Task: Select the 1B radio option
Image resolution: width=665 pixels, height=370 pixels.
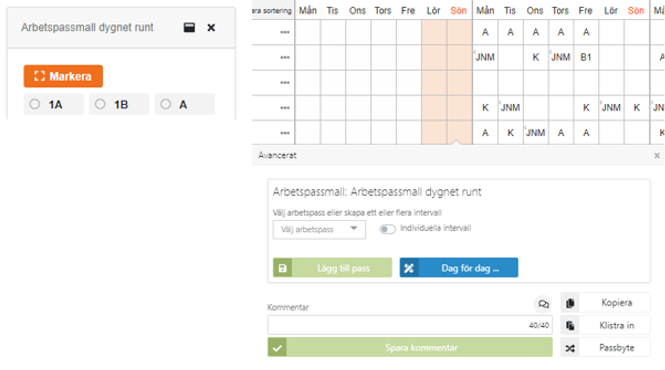Action: click(x=100, y=104)
